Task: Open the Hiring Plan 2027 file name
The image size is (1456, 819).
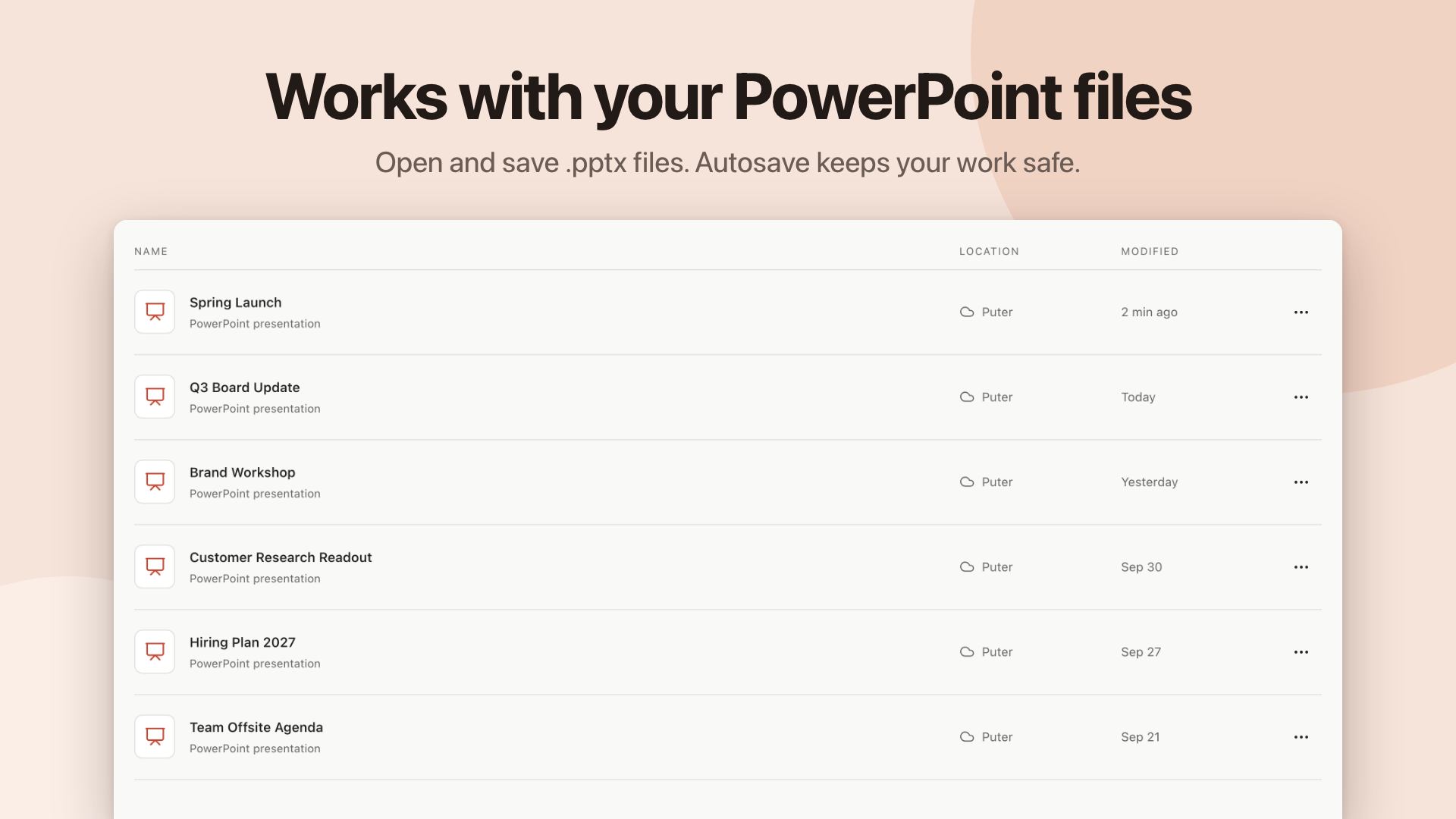Action: tap(243, 642)
